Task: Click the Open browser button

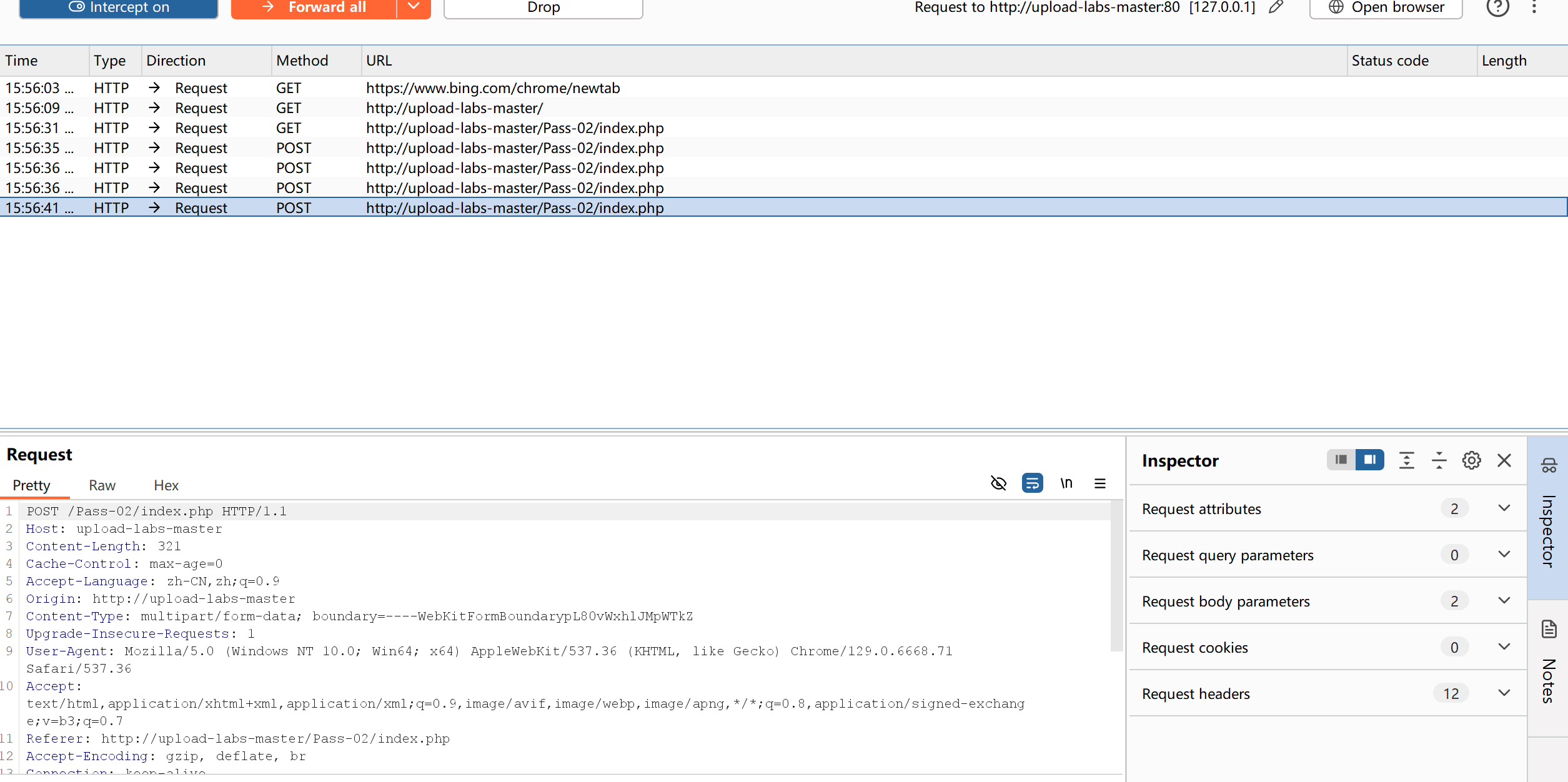Action: 1386,7
